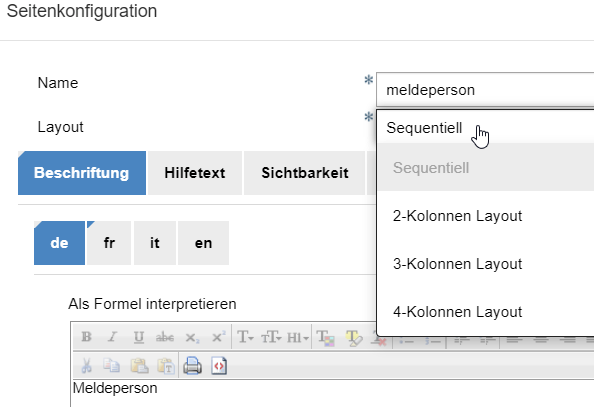Viewport: 594px width, 407px height.
Task: Paste as plain text icon
Action: [x=166, y=366]
